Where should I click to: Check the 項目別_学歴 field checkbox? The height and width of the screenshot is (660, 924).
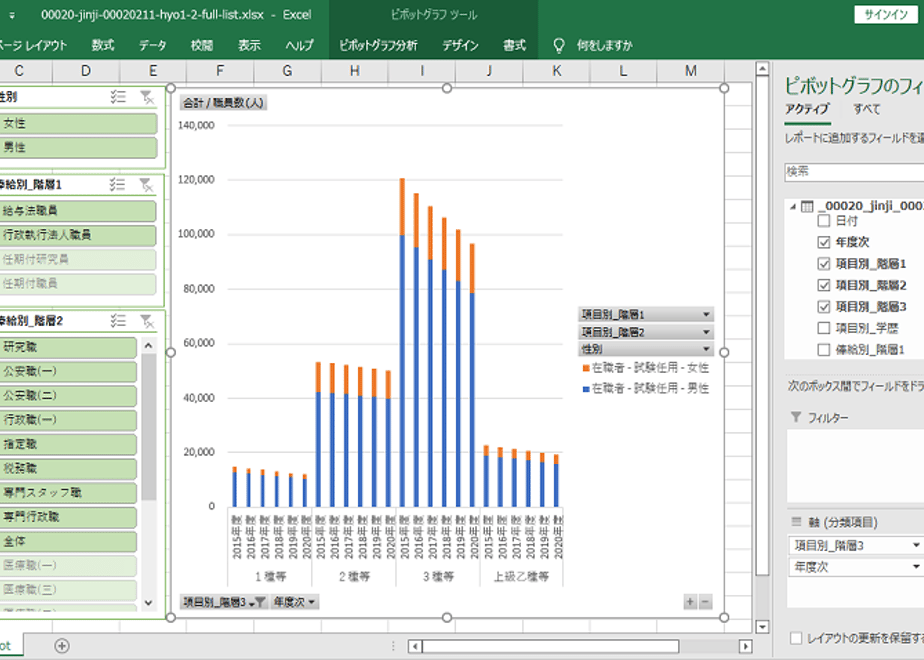point(824,328)
